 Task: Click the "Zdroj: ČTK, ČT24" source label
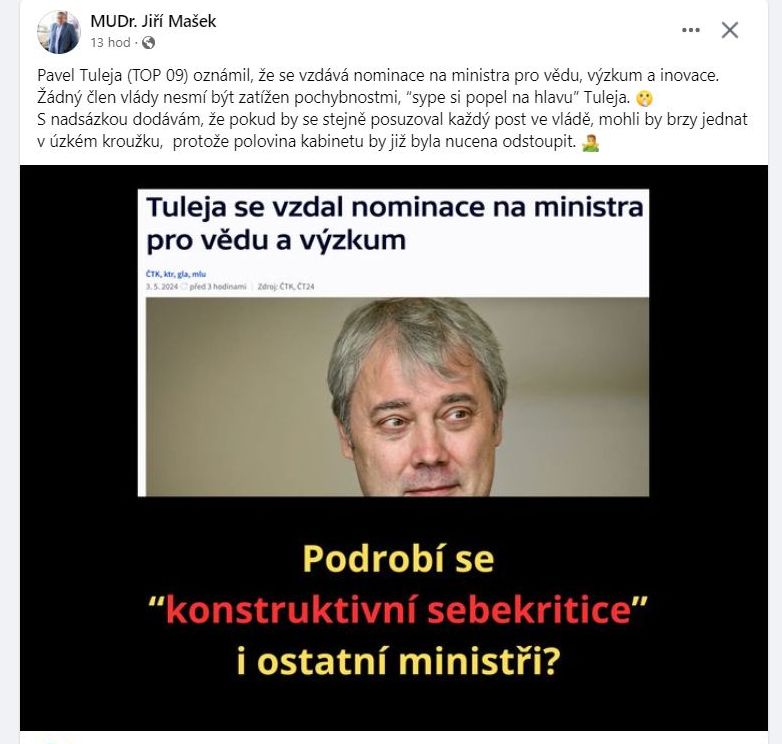pyautogui.click(x=286, y=287)
